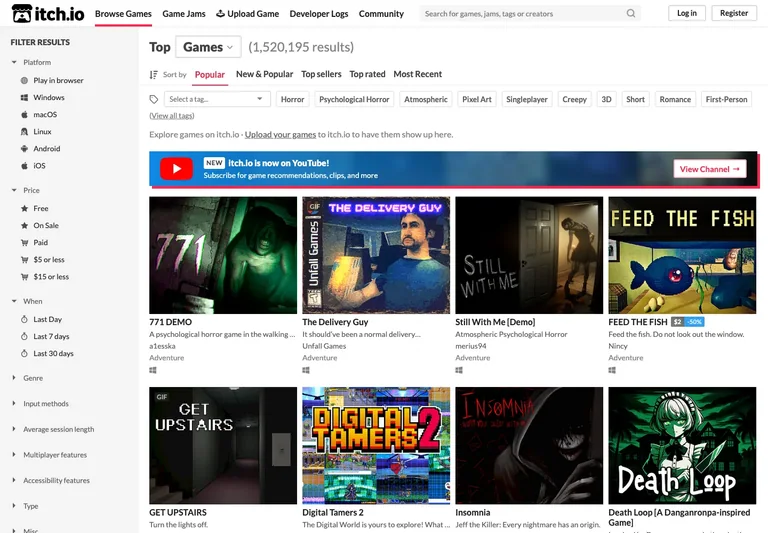The width and height of the screenshot is (768, 533).
Task: Click the clock icon next to Last Day
Action: [x=24, y=319]
